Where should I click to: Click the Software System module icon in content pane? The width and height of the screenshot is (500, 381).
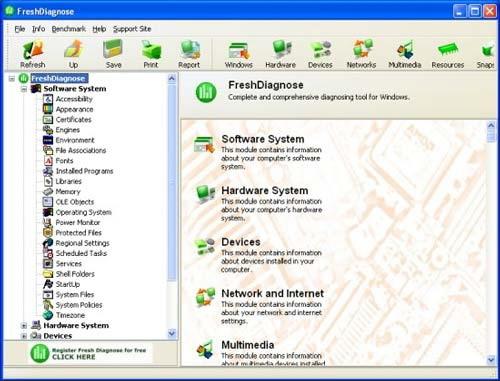204,145
